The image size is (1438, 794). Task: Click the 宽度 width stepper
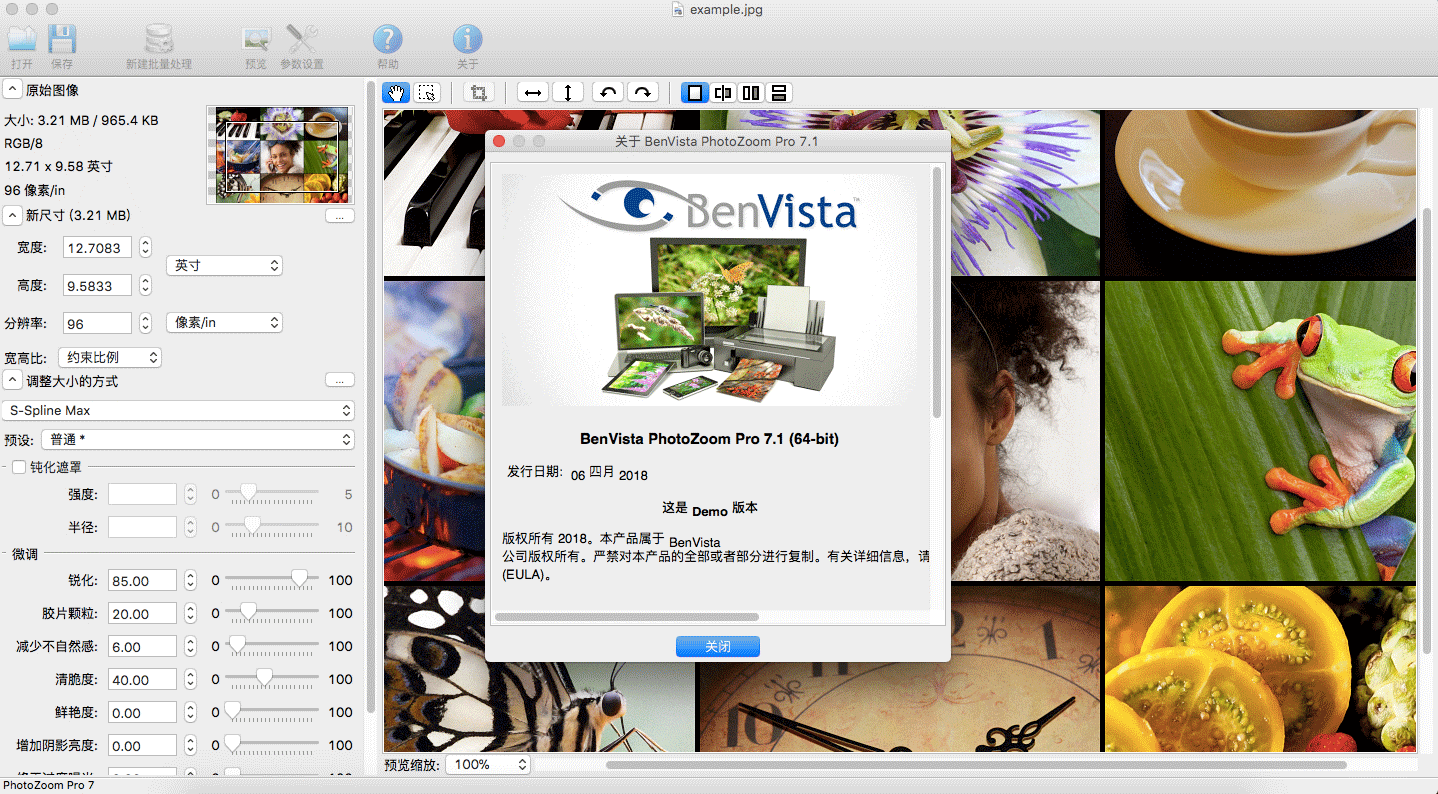click(145, 247)
